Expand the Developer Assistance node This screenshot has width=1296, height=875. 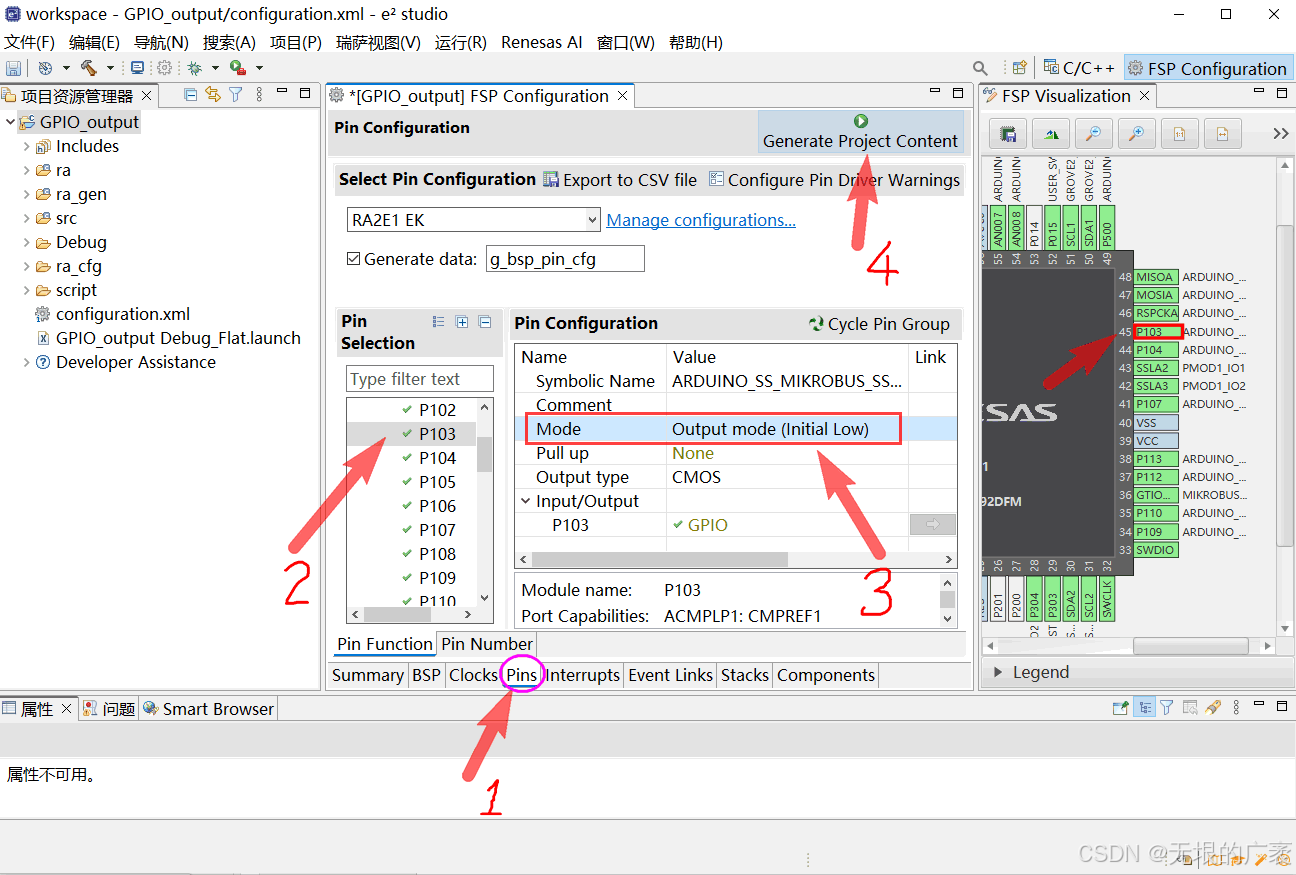pyautogui.click(x=27, y=362)
